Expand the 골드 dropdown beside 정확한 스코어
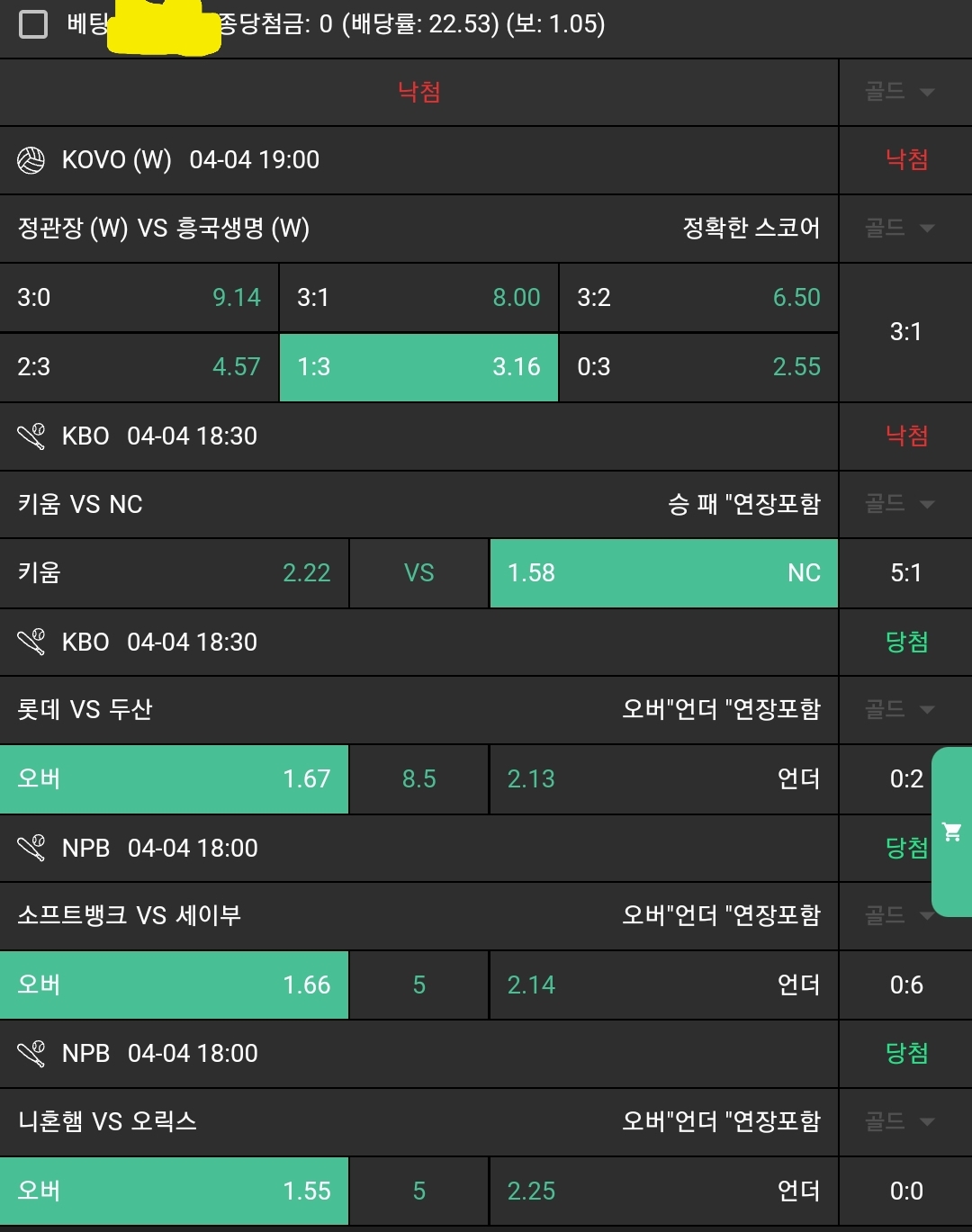The image size is (972, 1232). (900, 229)
